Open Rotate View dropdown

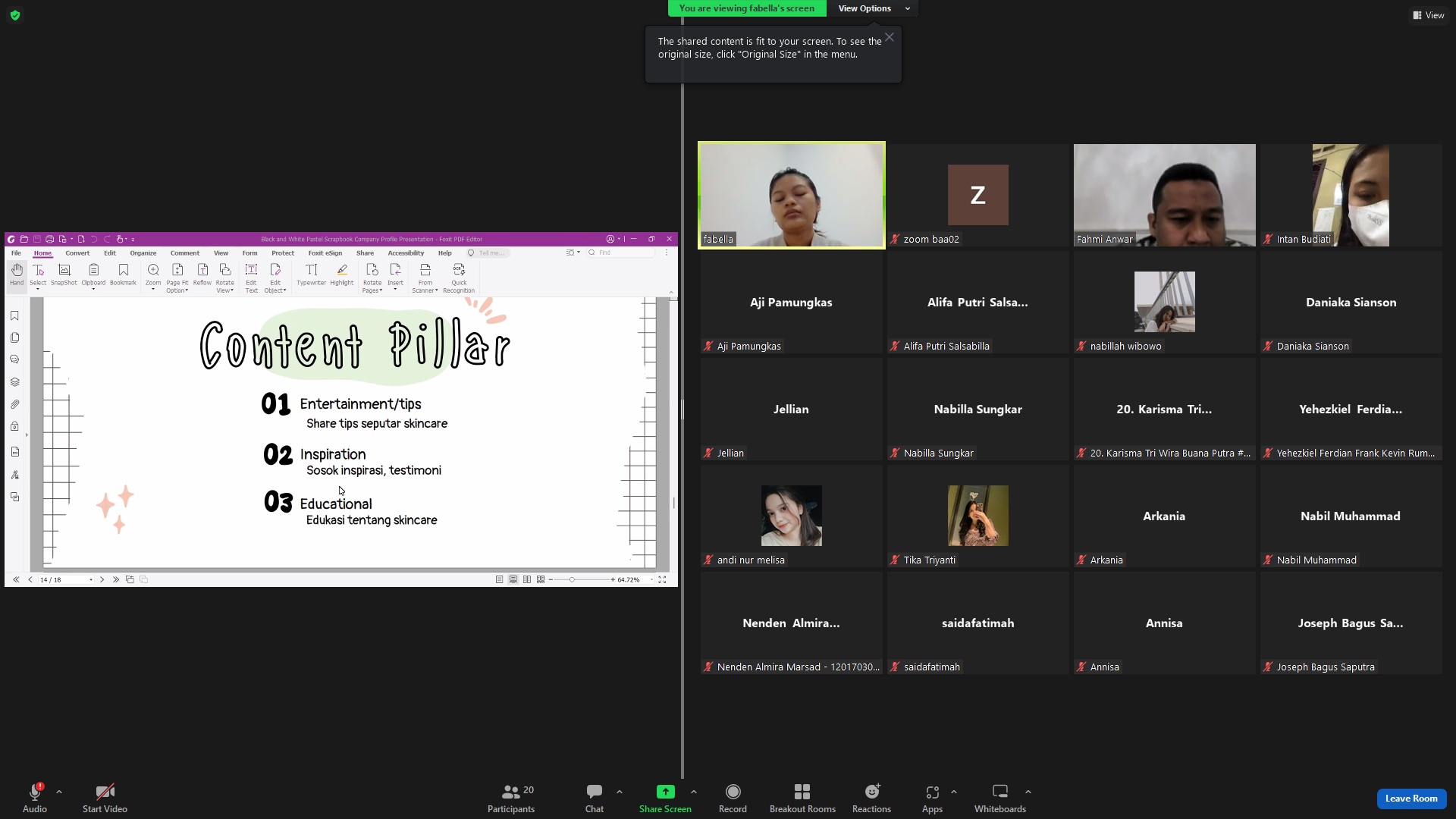(225, 278)
